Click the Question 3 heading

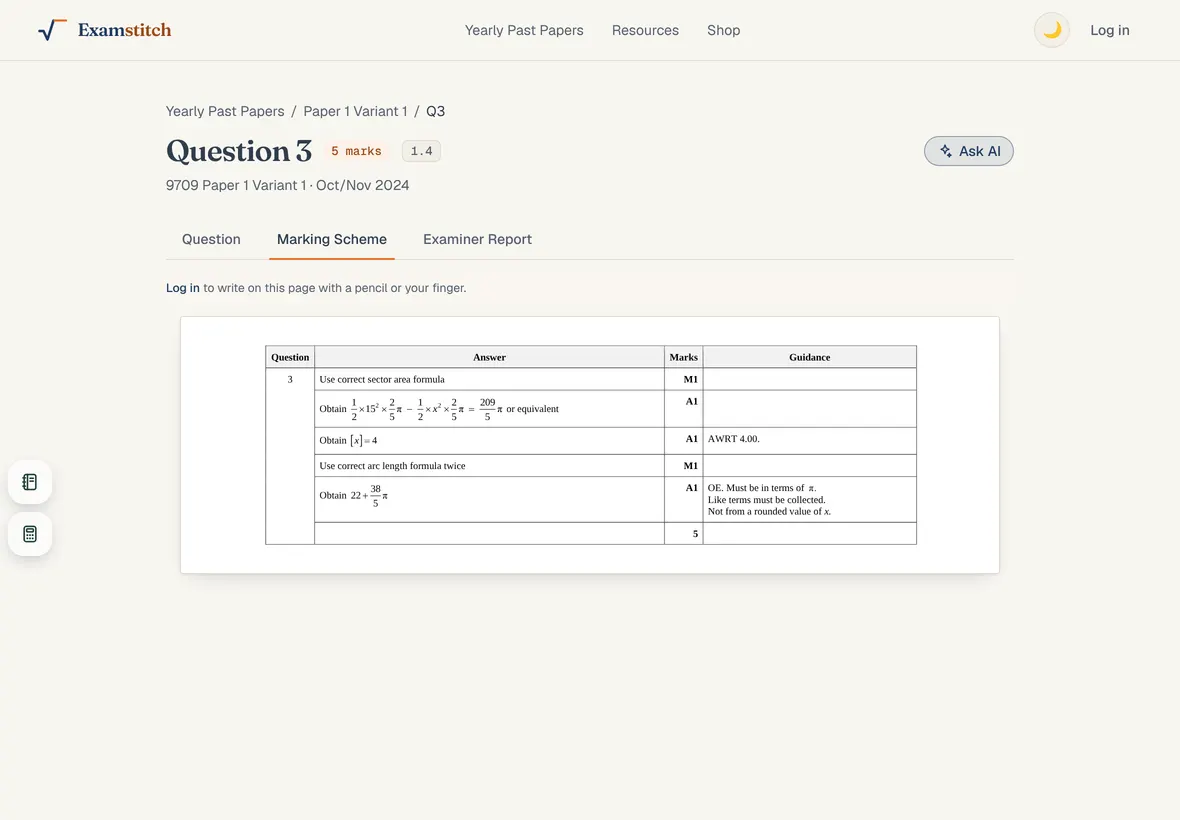coord(239,151)
